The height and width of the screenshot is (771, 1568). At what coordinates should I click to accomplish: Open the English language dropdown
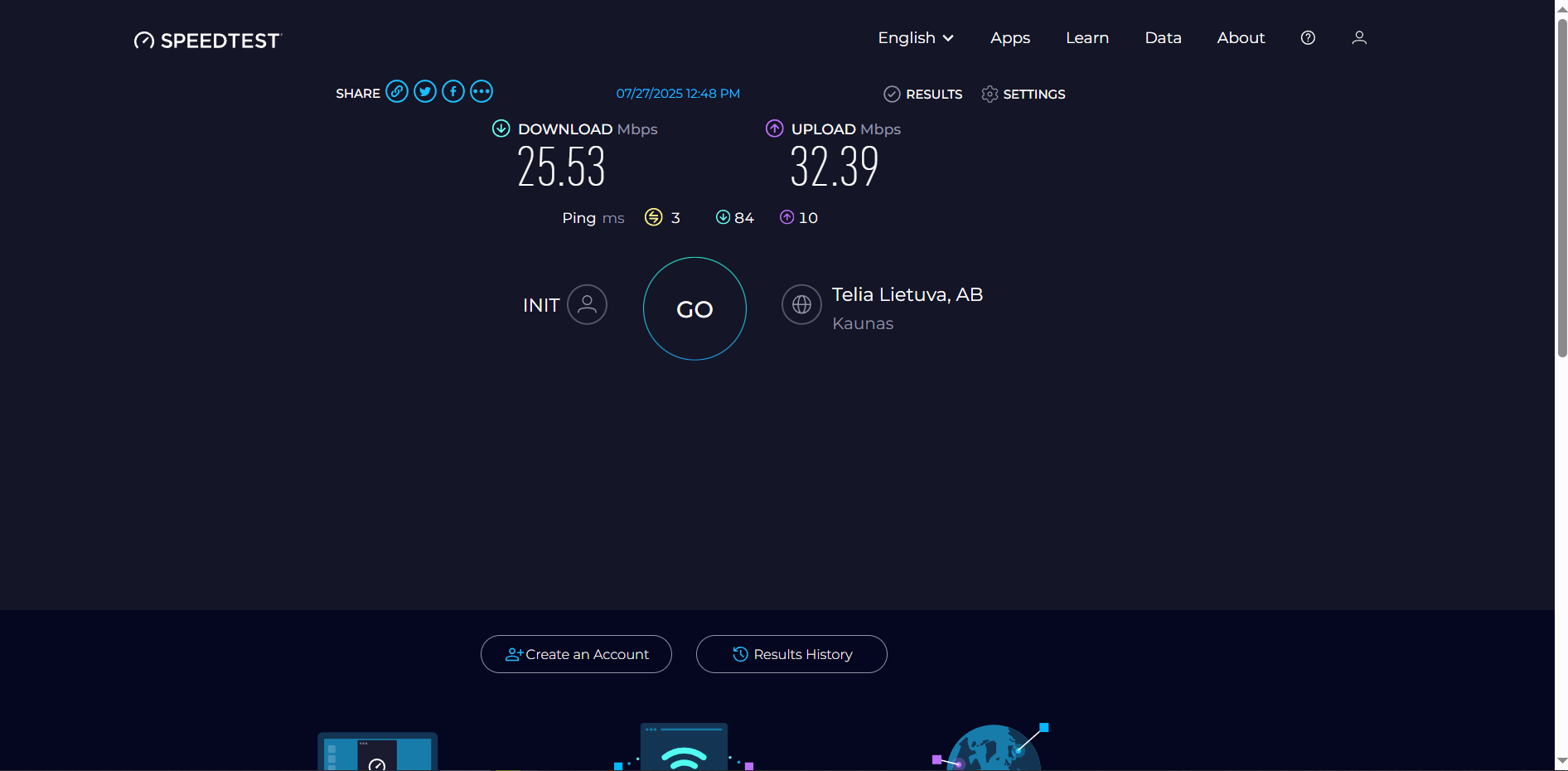[916, 38]
